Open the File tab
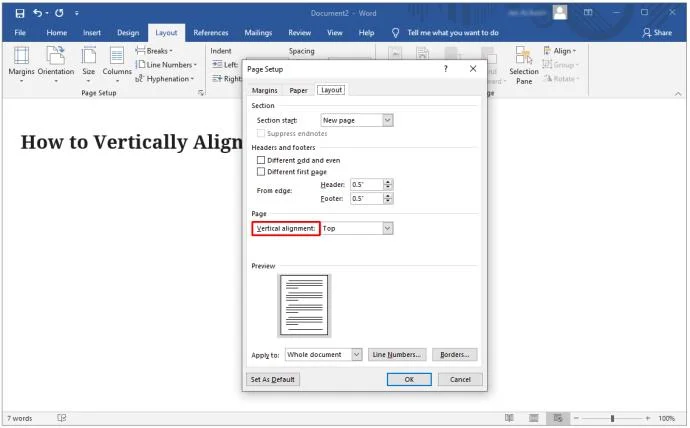Image resolution: width=690 pixels, height=428 pixels. [x=20, y=33]
